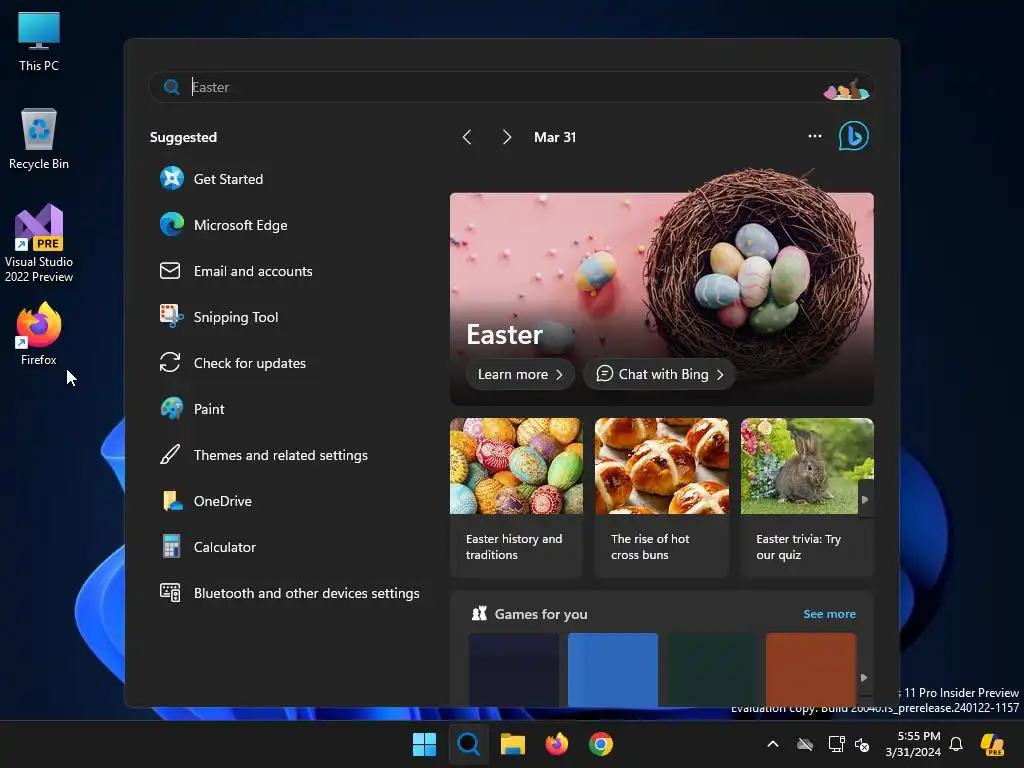Click the taskbar Search icon
This screenshot has width=1024, height=768.
[468, 744]
